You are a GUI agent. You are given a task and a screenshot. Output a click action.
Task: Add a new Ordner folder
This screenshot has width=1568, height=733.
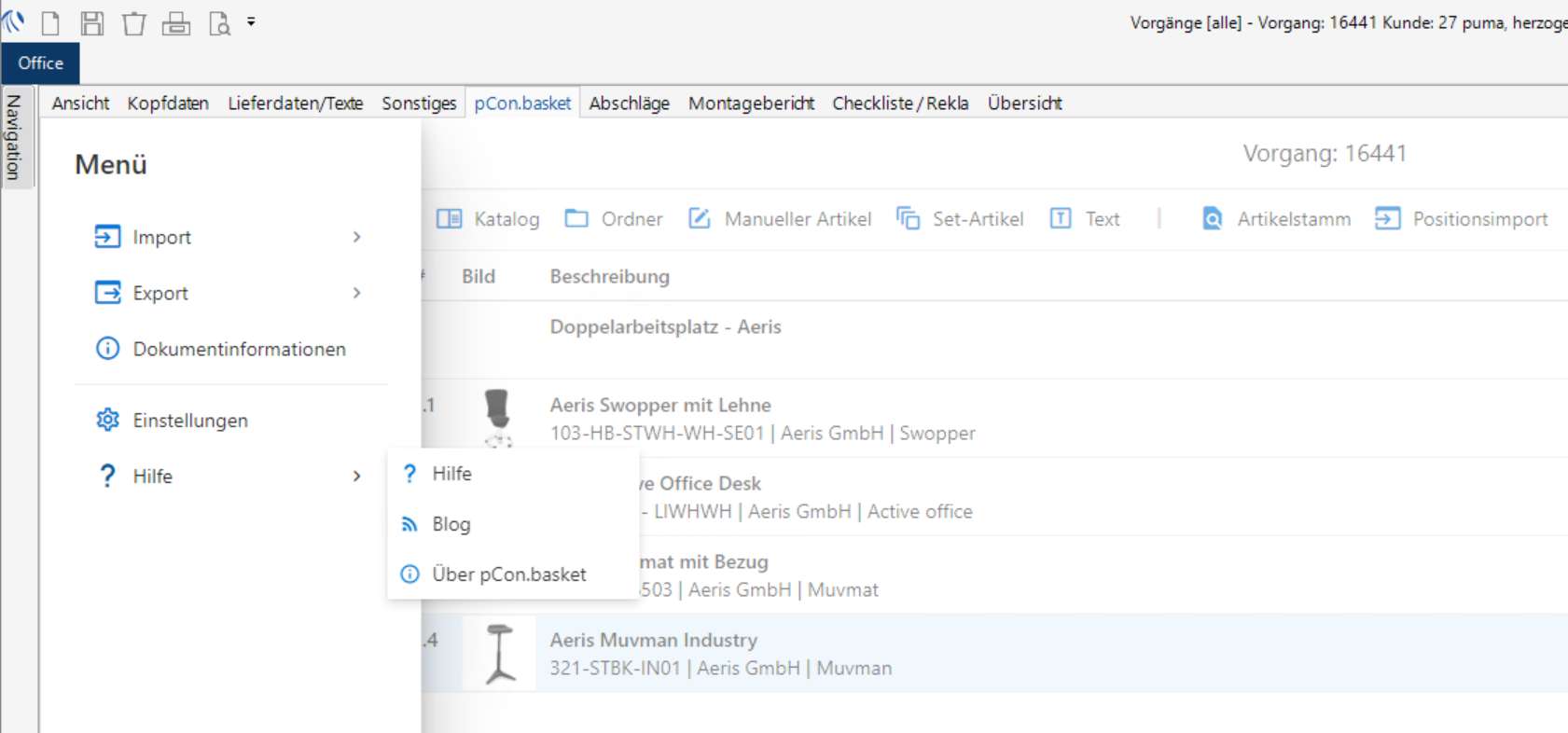[614, 219]
